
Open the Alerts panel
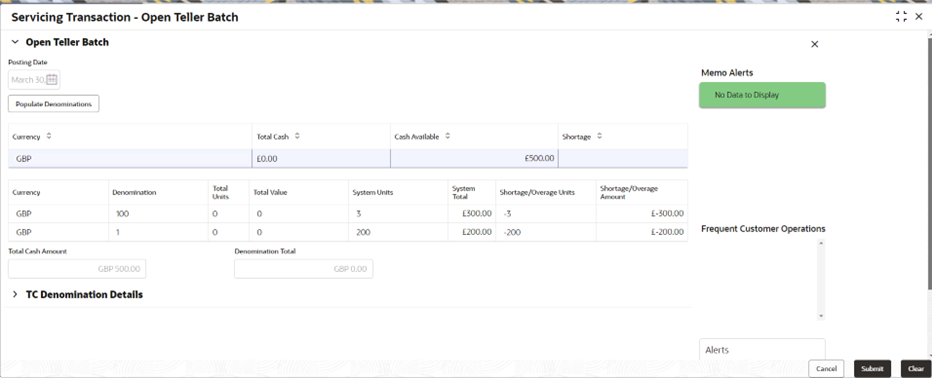click(762, 350)
